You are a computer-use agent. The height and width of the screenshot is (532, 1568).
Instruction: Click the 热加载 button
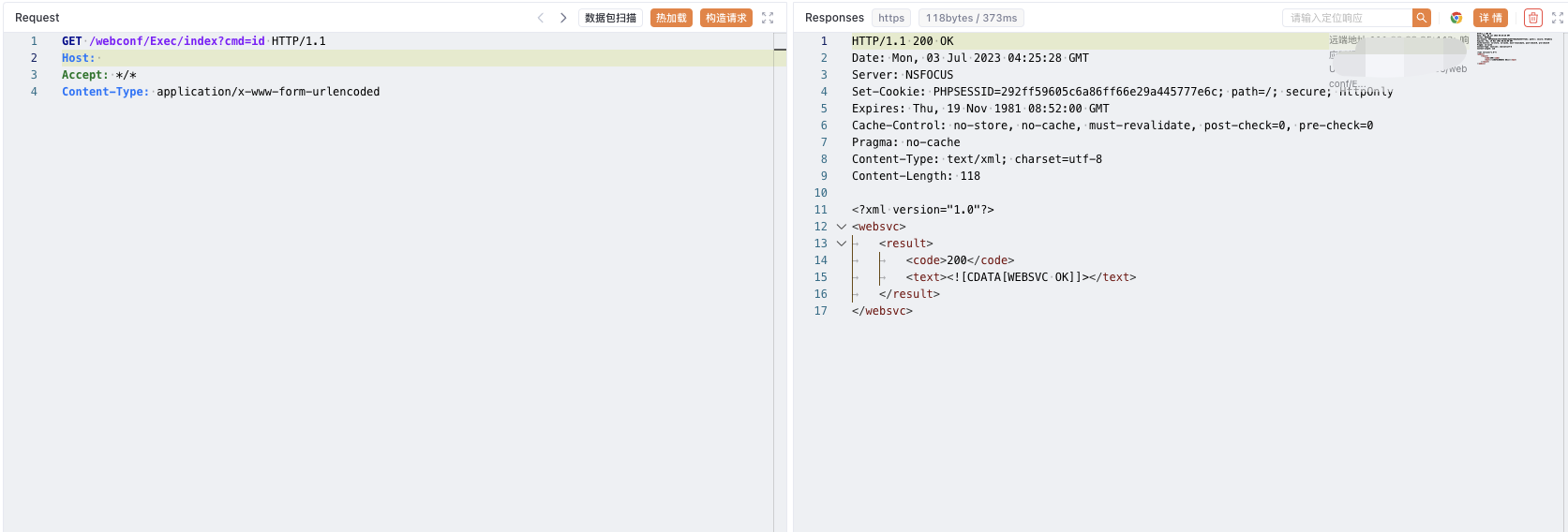pos(671,18)
